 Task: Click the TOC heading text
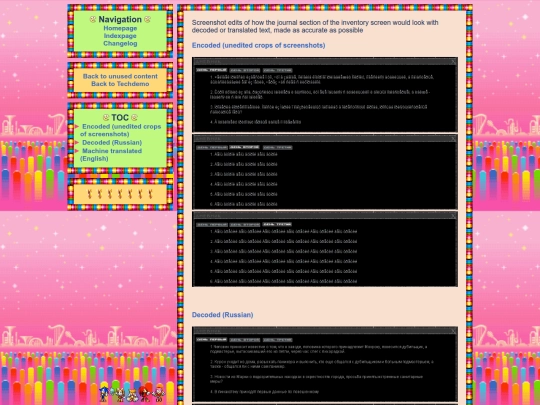click(120, 118)
